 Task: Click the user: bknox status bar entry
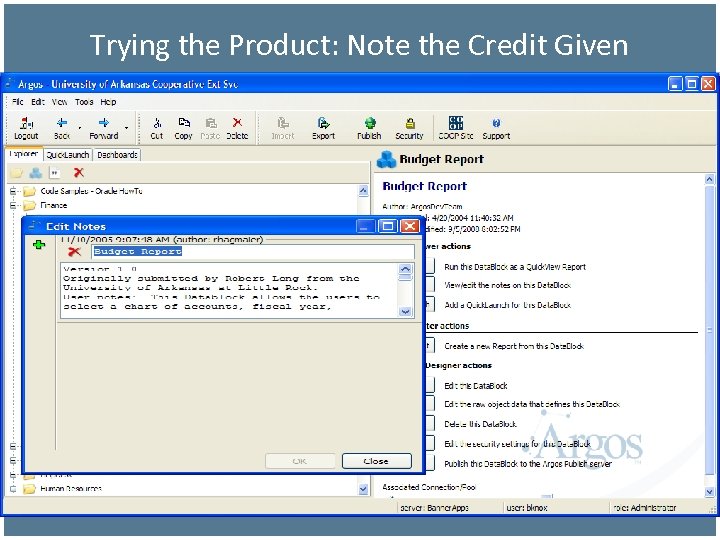527,508
